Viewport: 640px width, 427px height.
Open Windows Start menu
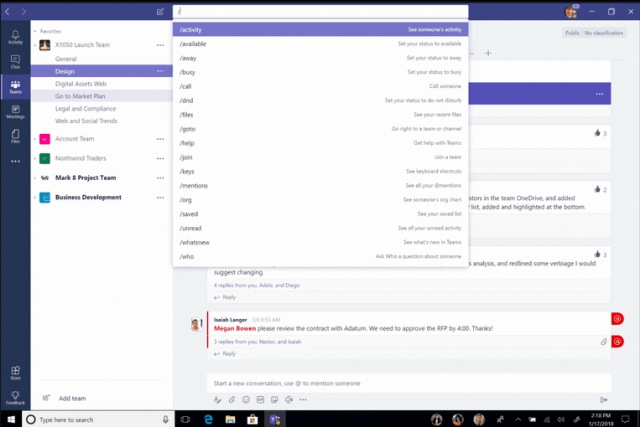(x=11, y=419)
